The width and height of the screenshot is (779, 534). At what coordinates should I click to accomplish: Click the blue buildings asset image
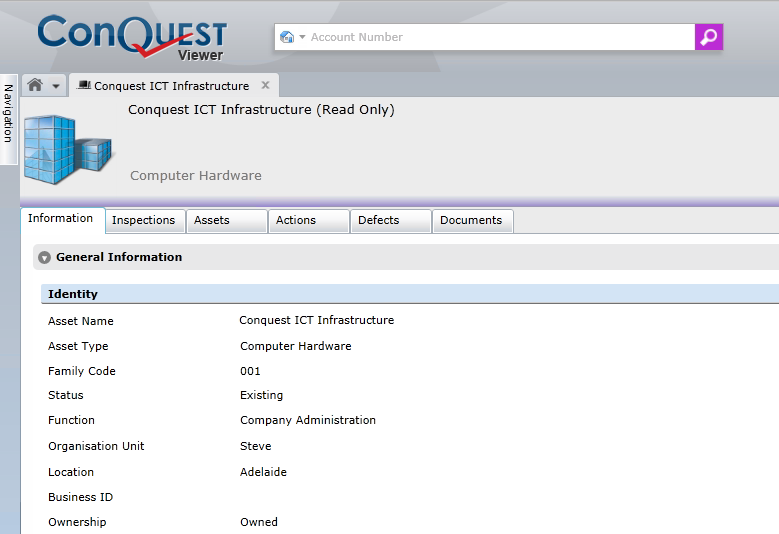click(x=68, y=150)
